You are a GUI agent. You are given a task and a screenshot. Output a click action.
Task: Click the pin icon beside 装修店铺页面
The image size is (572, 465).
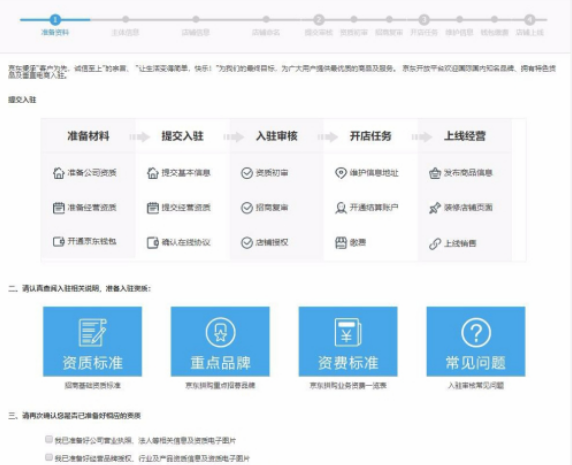coord(435,208)
